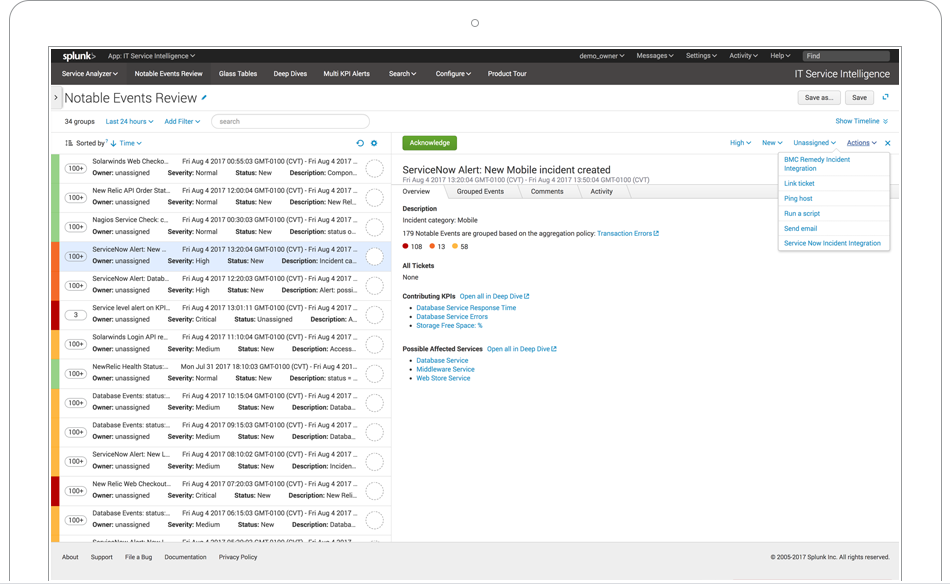Open the demo_owner user menu

point(602,56)
